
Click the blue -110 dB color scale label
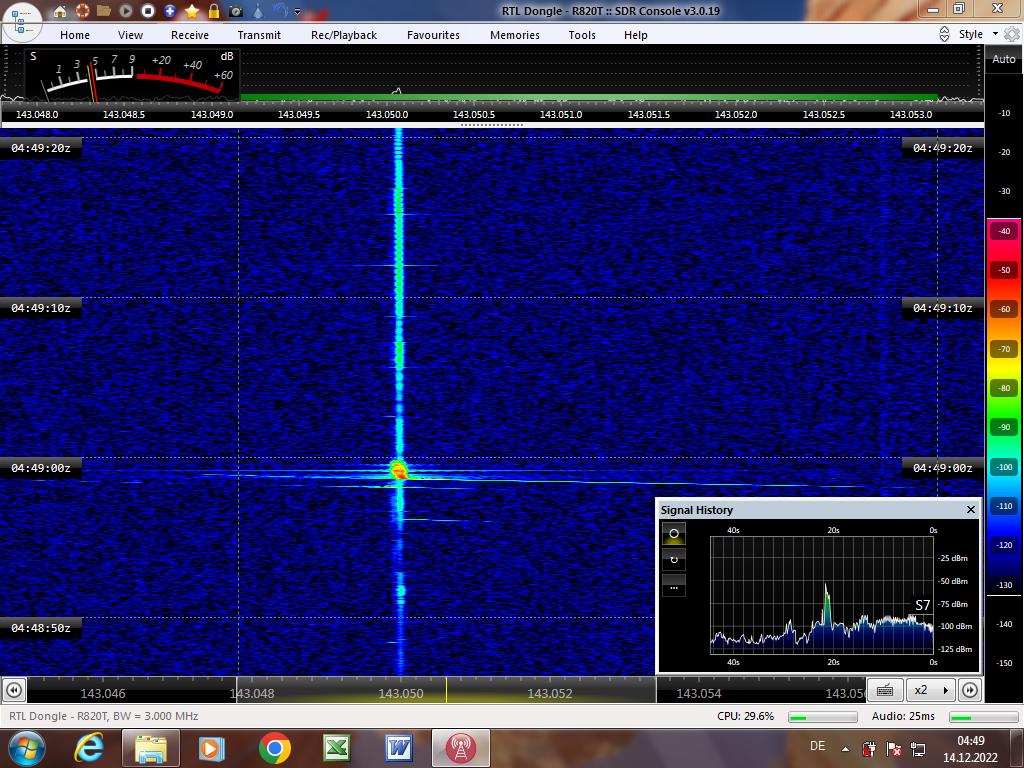1004,506
